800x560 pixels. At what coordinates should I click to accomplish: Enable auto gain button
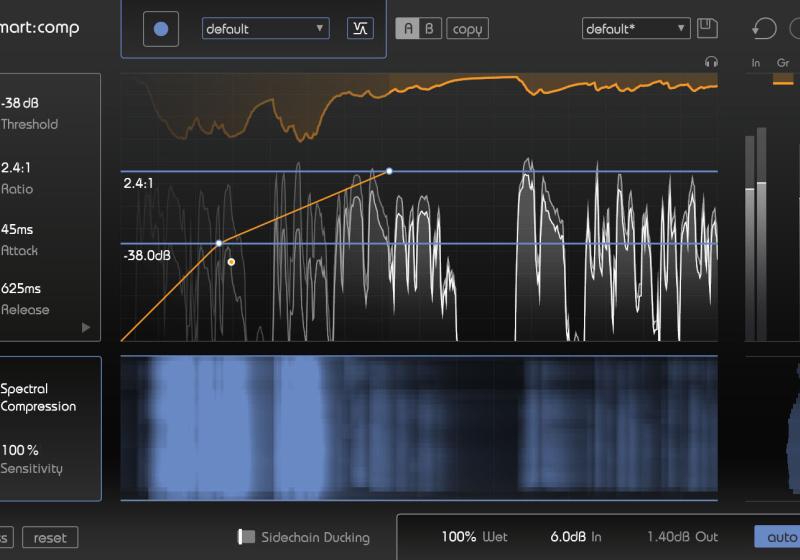pos(780,537)
